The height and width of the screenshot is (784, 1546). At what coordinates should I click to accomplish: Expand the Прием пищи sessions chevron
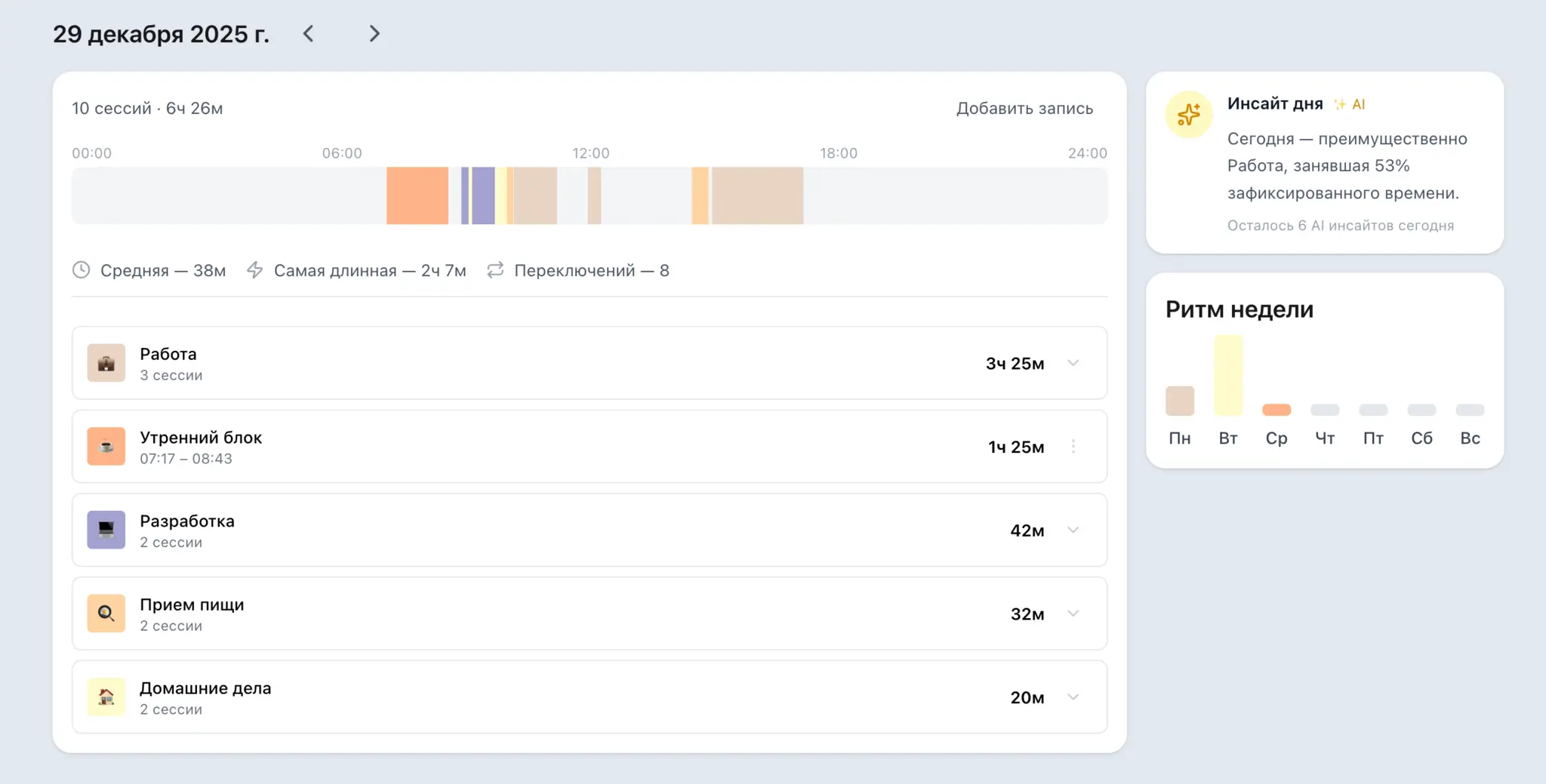(x=1073, y=613)
